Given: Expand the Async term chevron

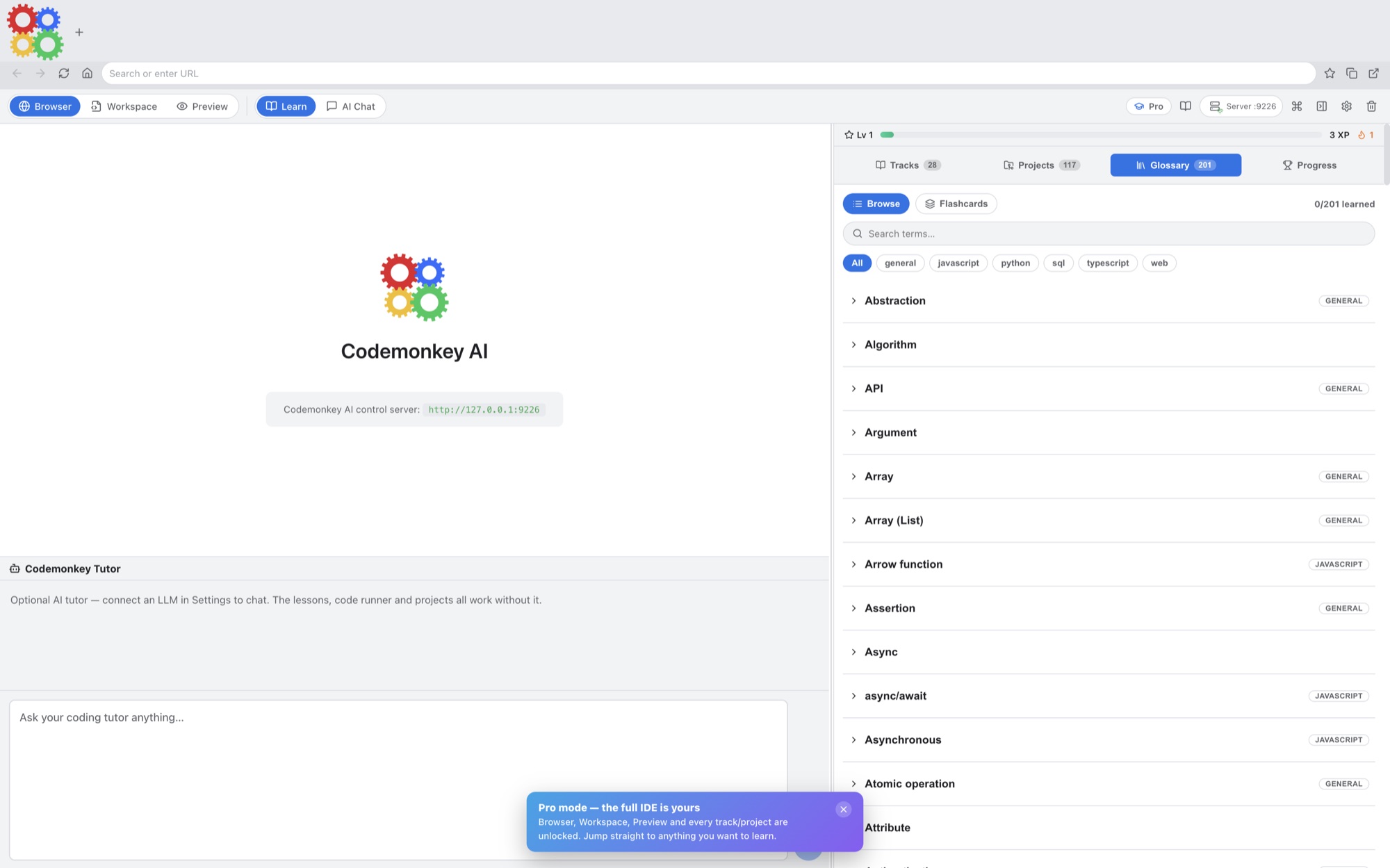Looking at the screenshot, I should click(853, 652).
